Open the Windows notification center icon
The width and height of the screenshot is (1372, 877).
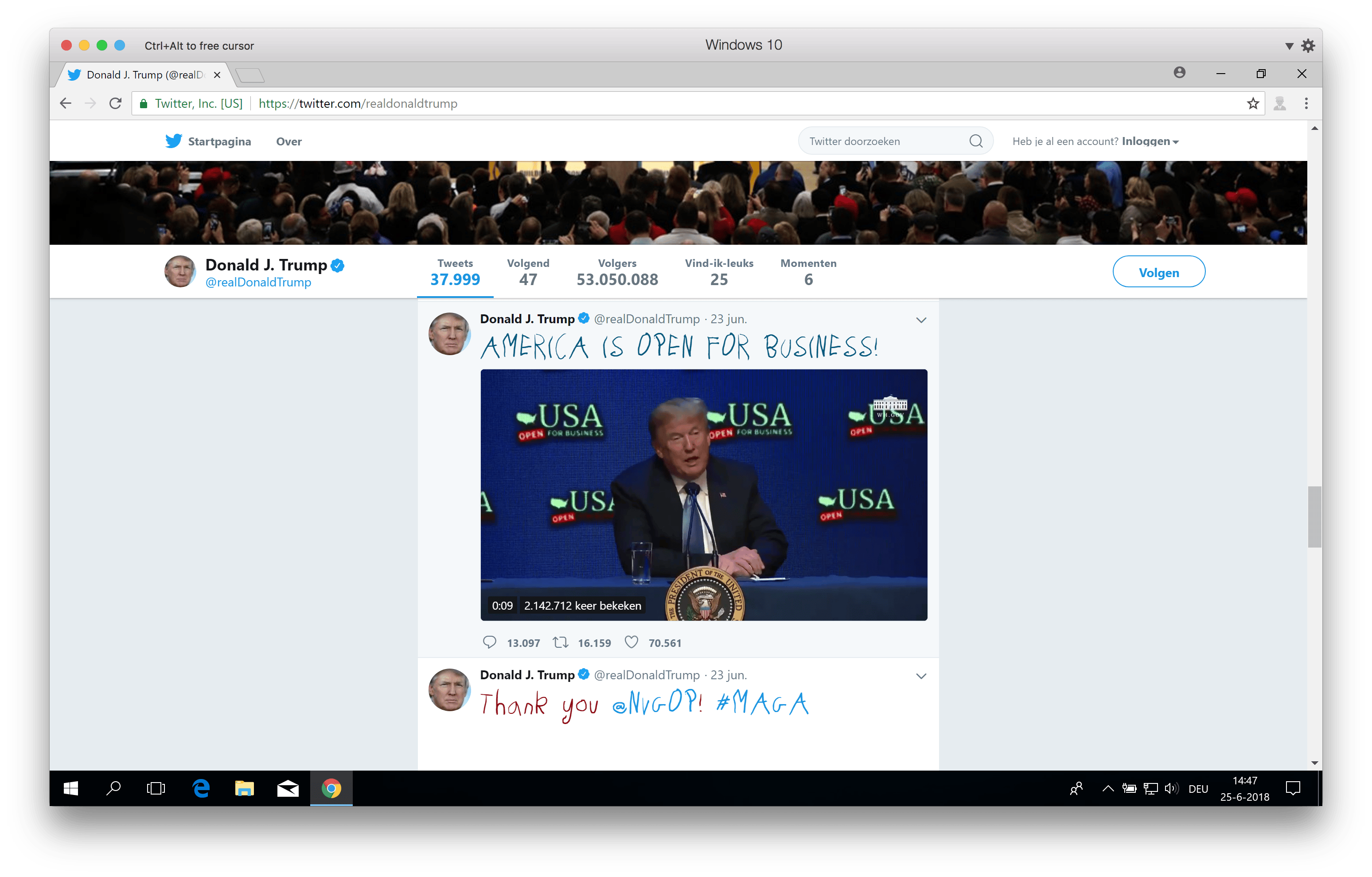[1293, 788]
